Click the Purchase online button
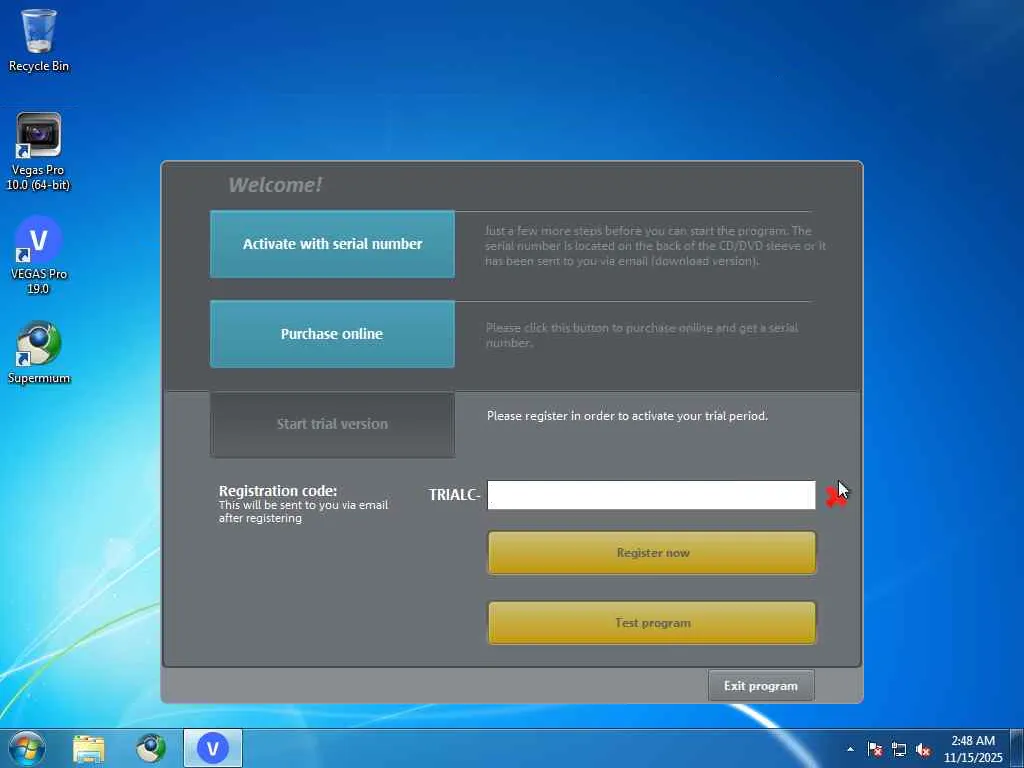 point(332,334)
